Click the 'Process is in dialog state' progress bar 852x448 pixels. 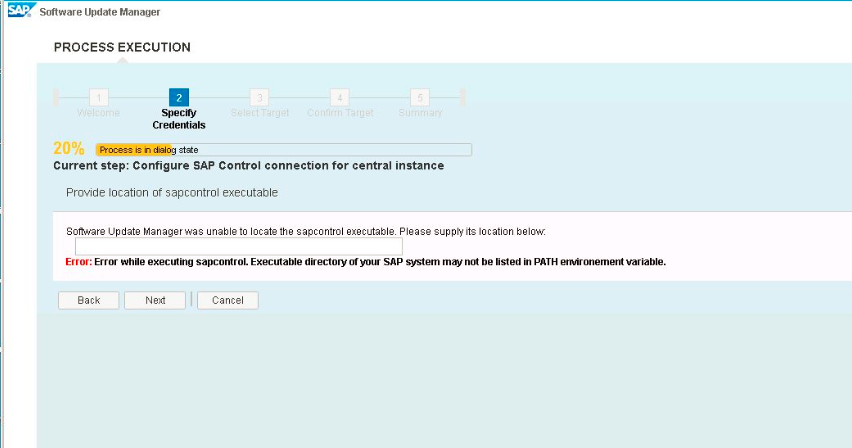pos(284,150)
